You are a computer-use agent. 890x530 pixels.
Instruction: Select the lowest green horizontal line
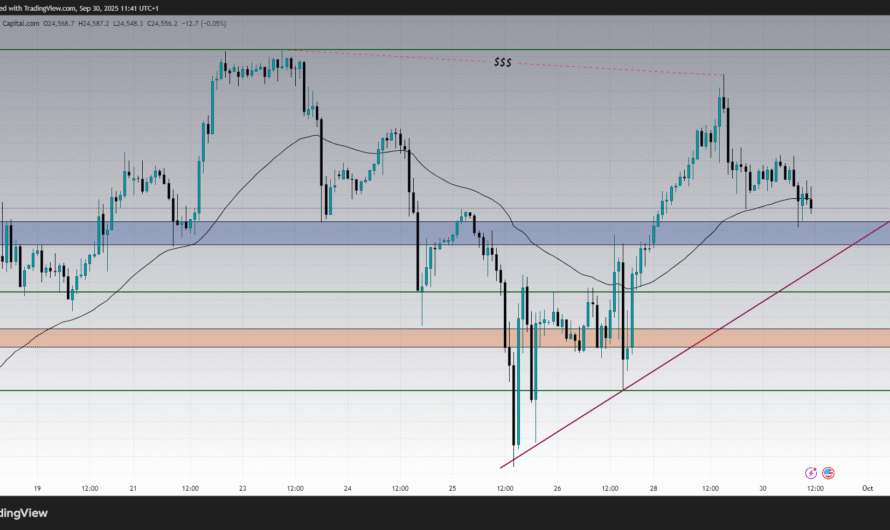(x=445, y=390)
